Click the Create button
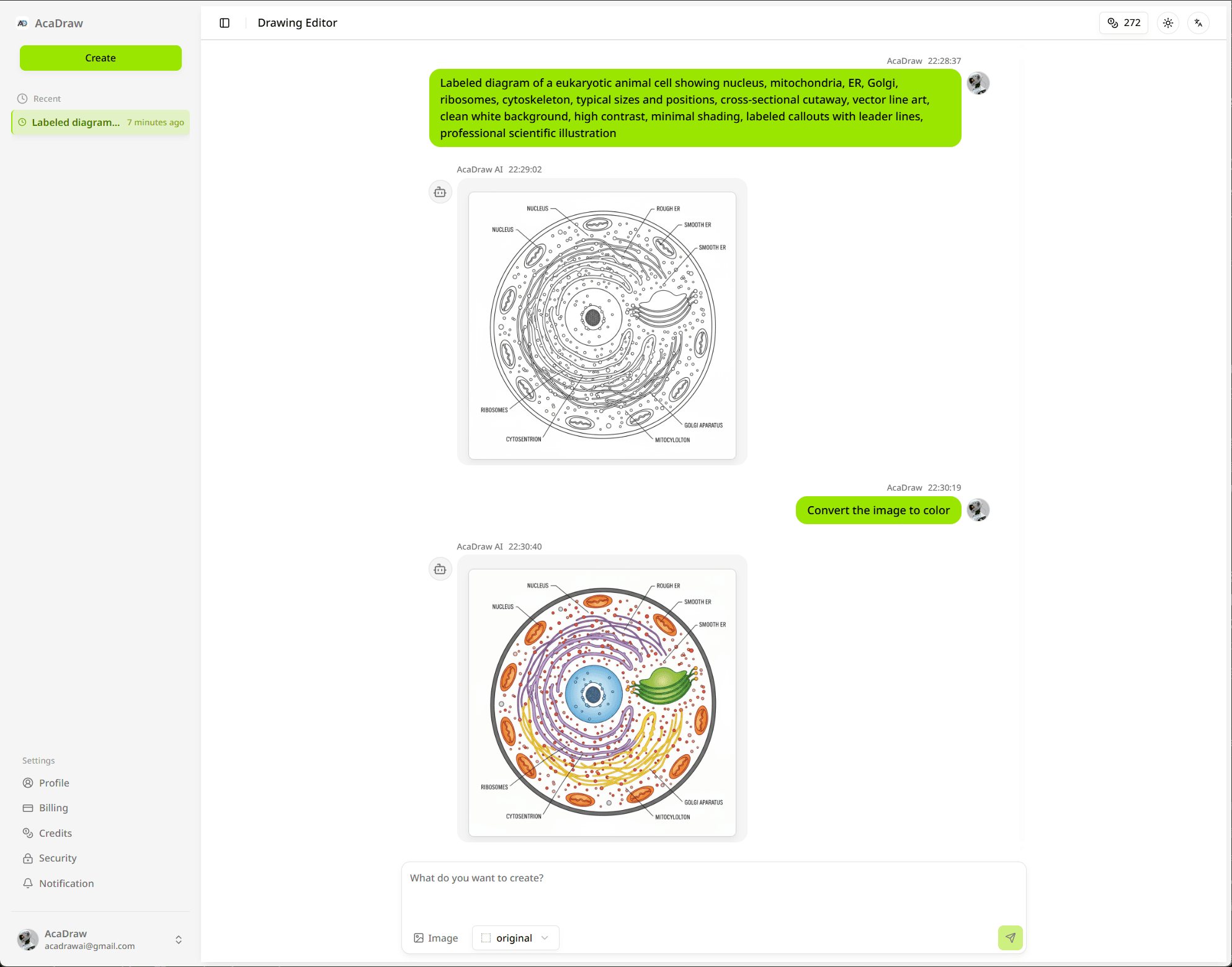The height and width of the screenshot is (967, 1232). 100,58
